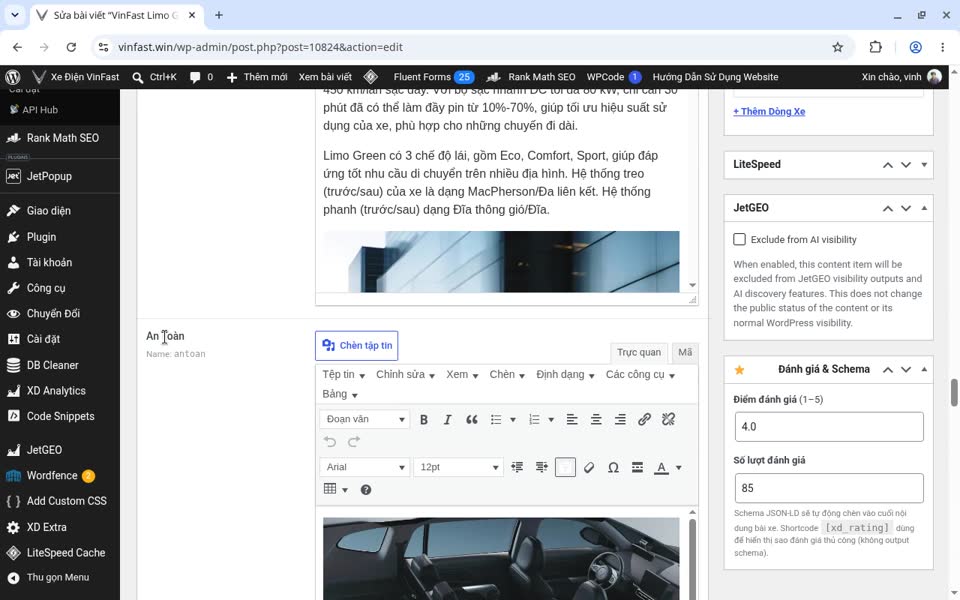Screen dimensions: 960x600
Task: Open LiteSpeed diamond icon in admin bar
Action: coord(370,77)
